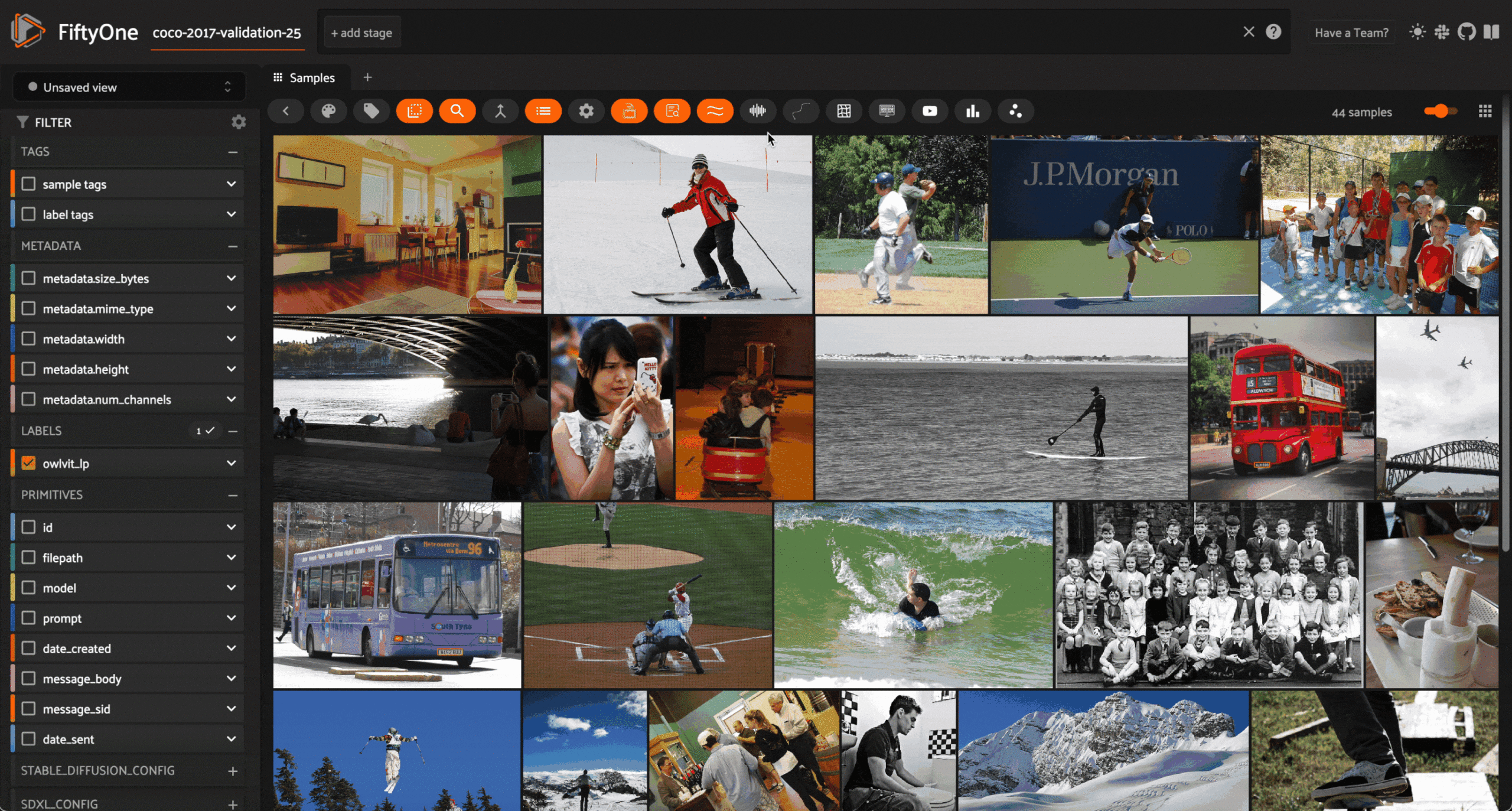Click the filter sidebar settings gear
Image resolution: width=1512 pixels, height=811 pixels.
click(x=239, y=122)
